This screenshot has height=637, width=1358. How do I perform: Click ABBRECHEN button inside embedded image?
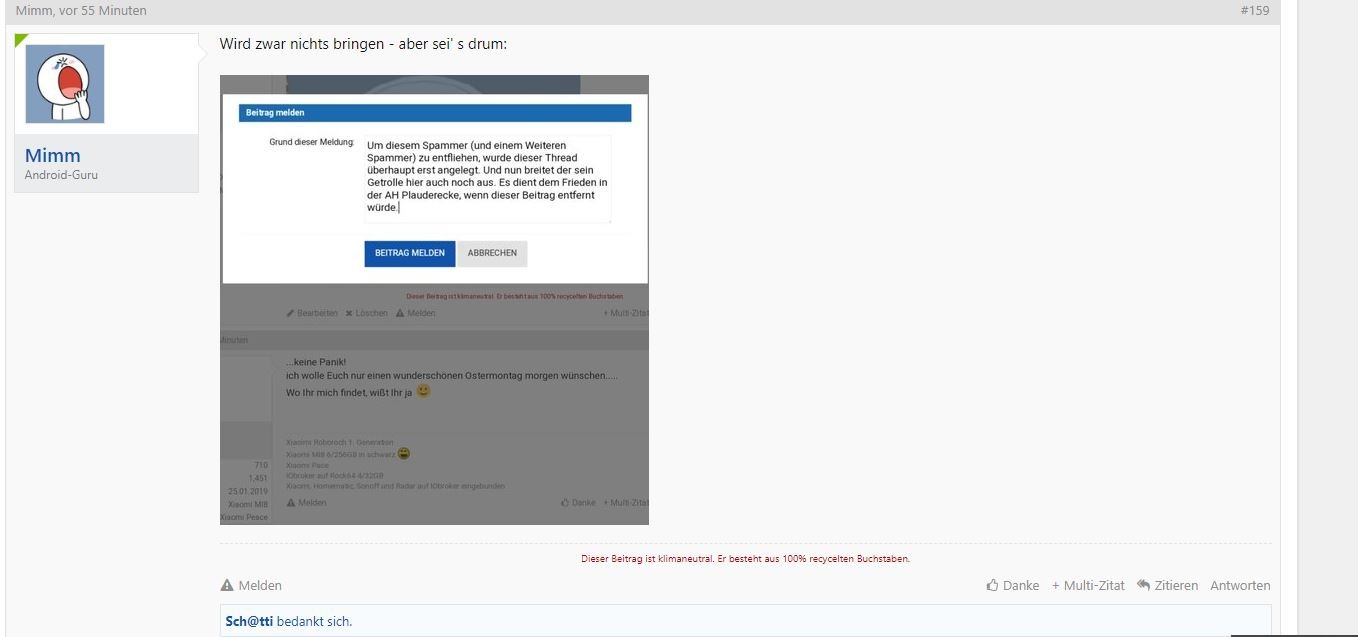tap(492, 253)
